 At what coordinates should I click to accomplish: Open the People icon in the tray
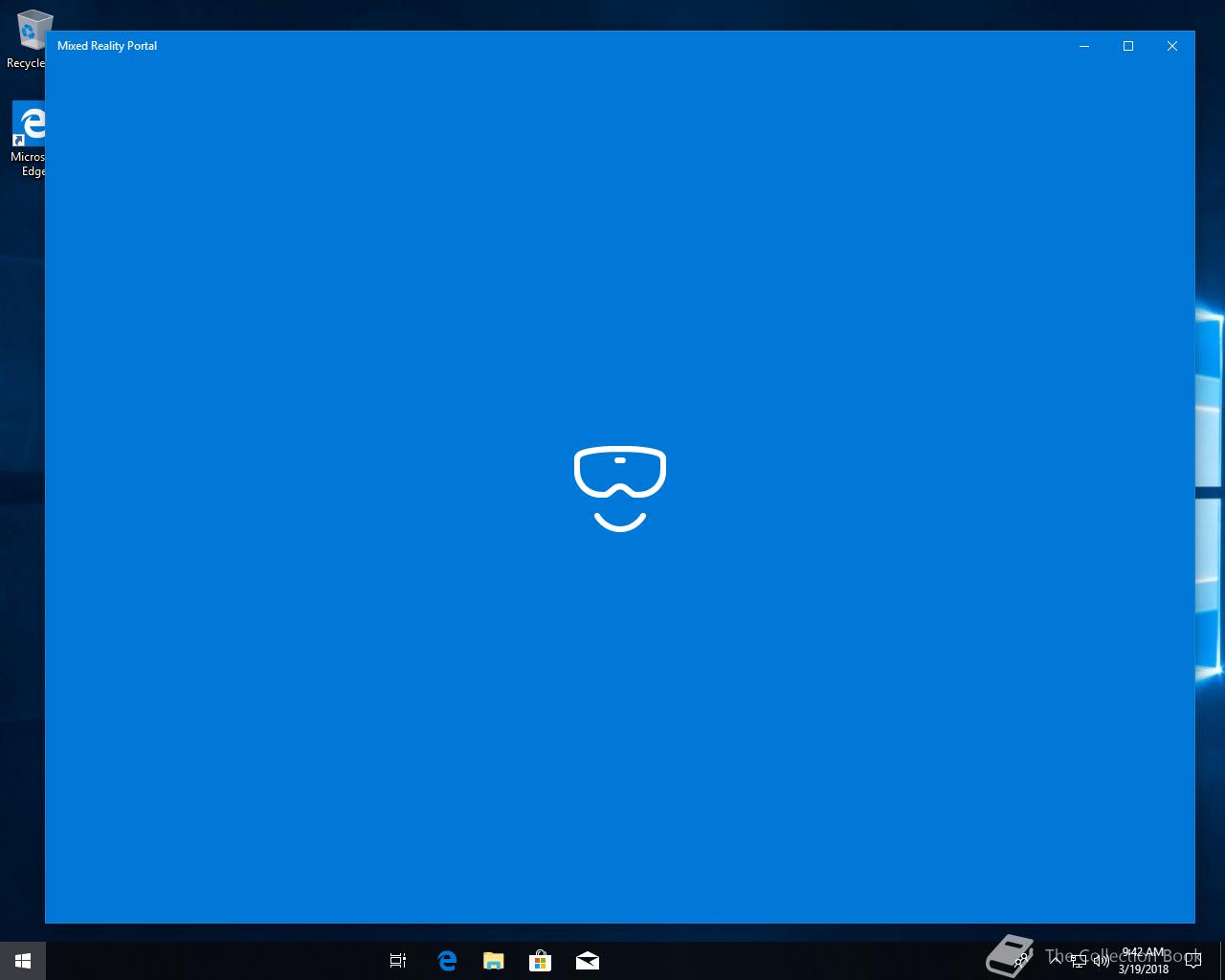coord(1022,960)
